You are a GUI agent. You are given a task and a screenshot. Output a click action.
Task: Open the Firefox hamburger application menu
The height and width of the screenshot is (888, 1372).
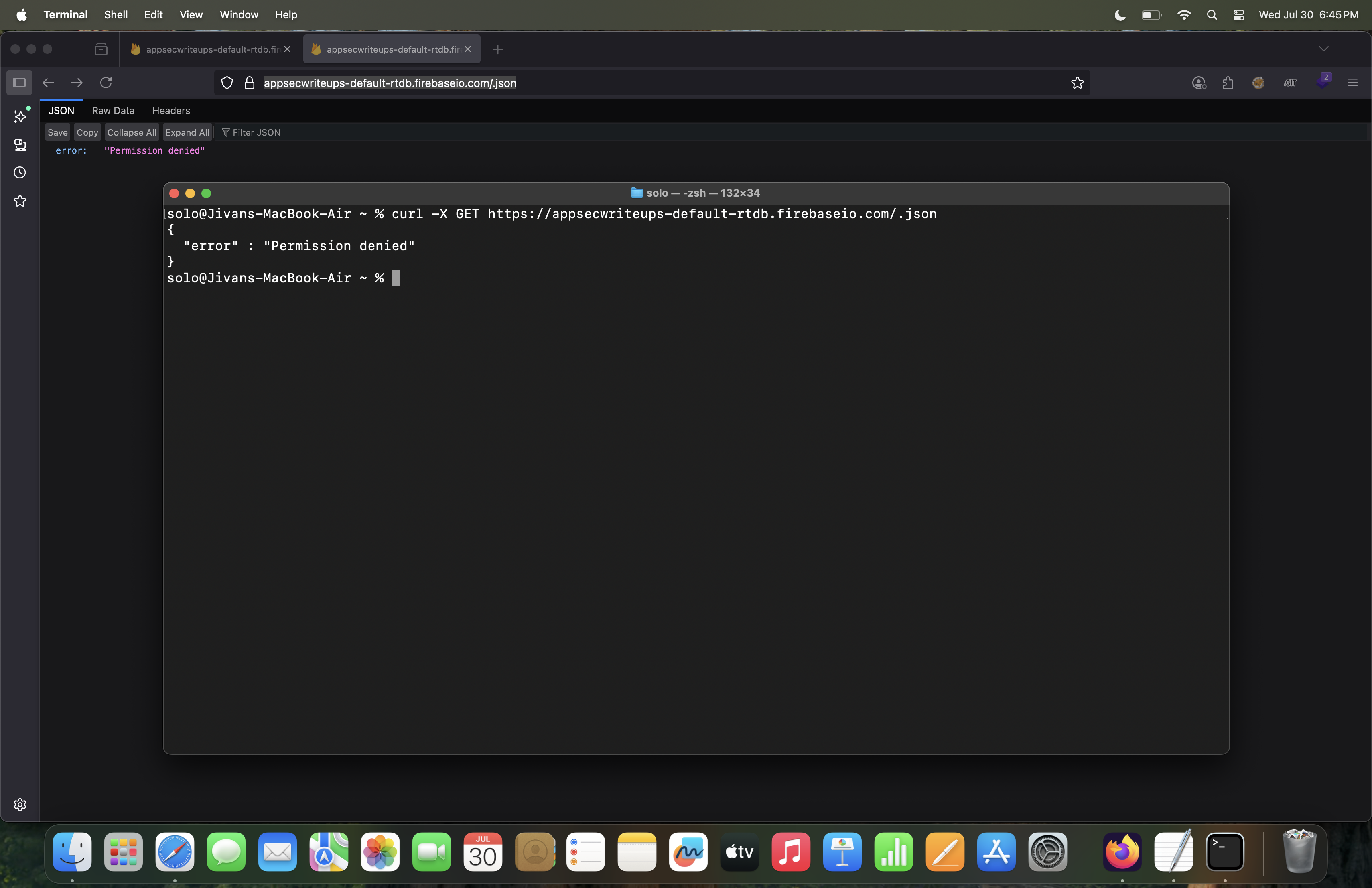point(1352,83)
